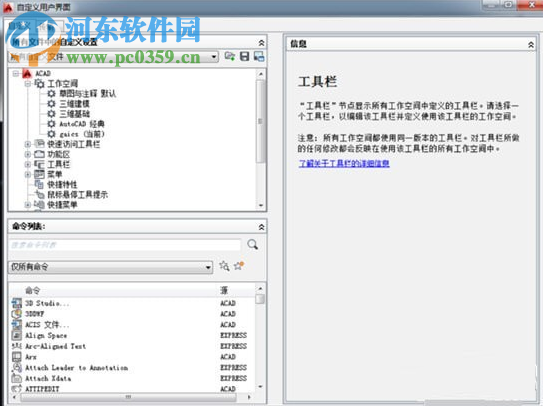Click the search magnifier icon in command list
543x406 pixels.
[252, 245]
